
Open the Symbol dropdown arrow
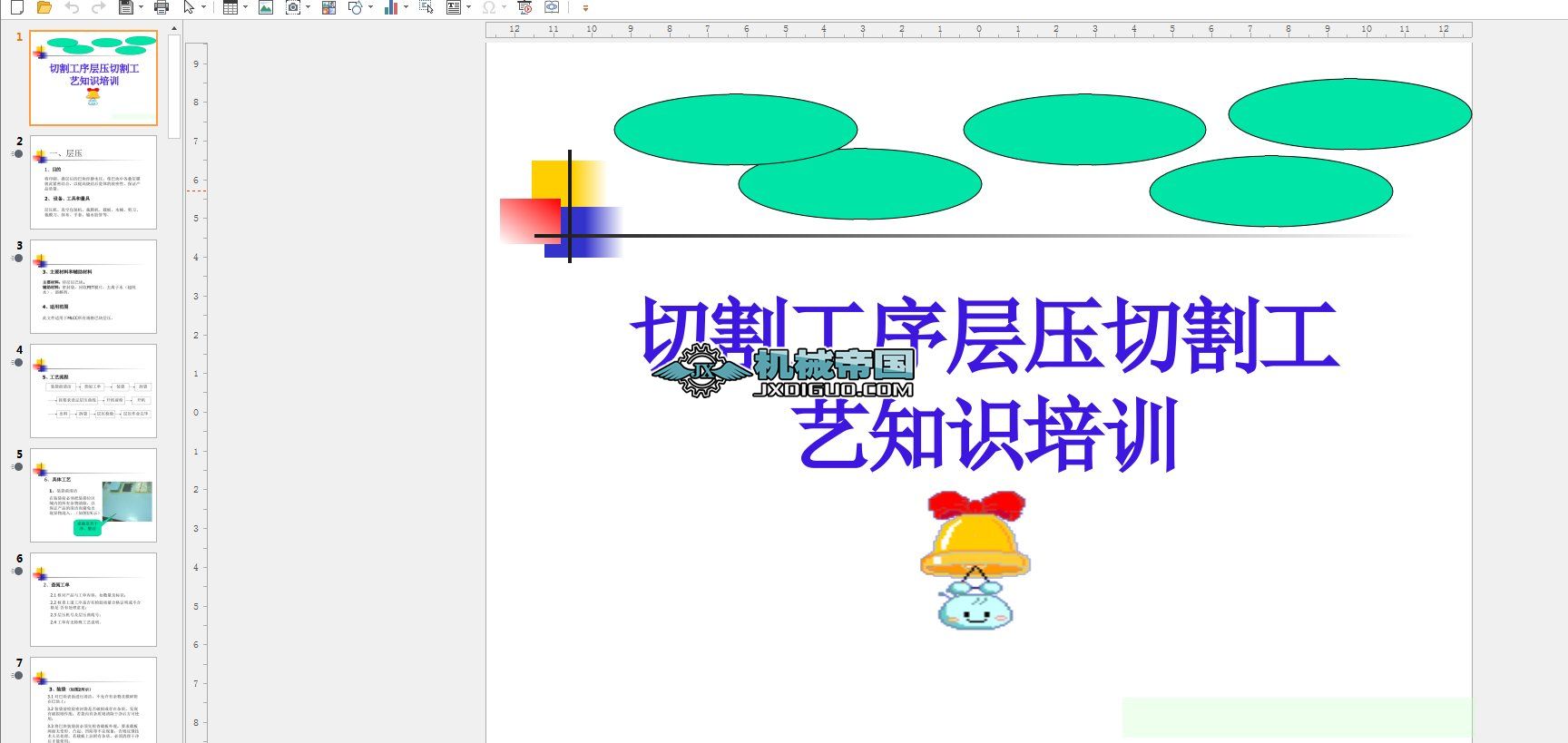click(504, 7)
